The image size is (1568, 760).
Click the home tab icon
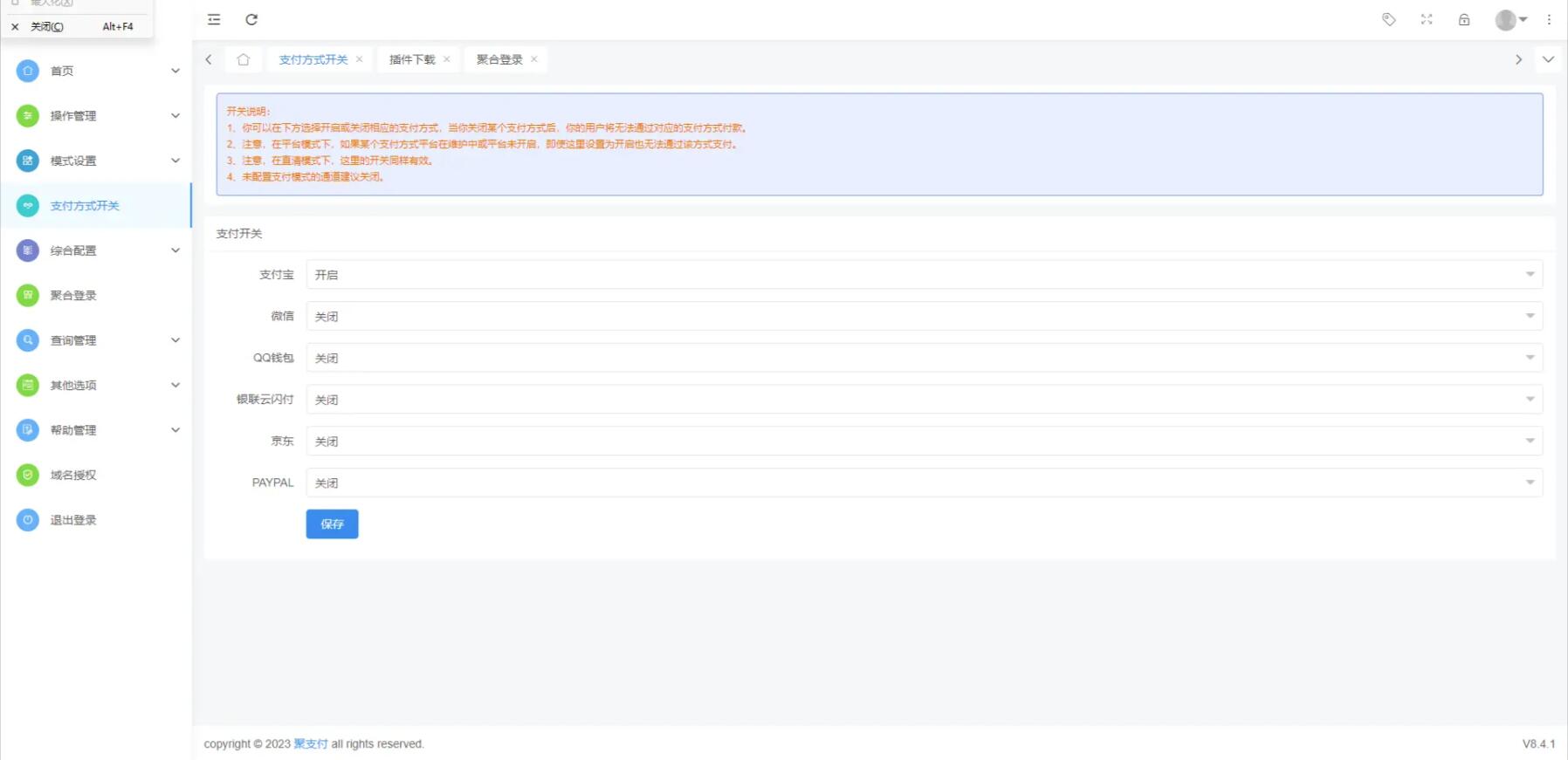(244, 59)
